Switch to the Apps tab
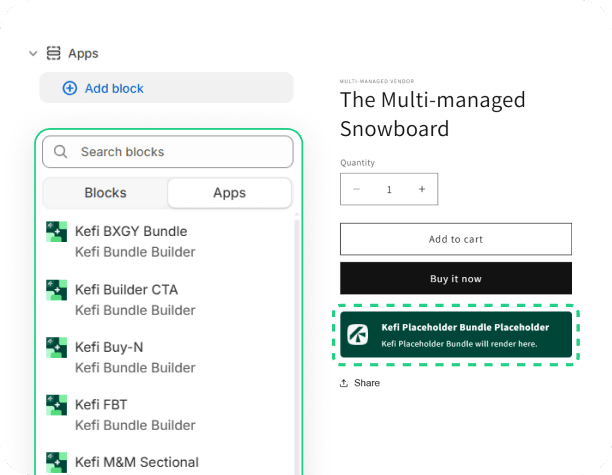 coord(230,193)
